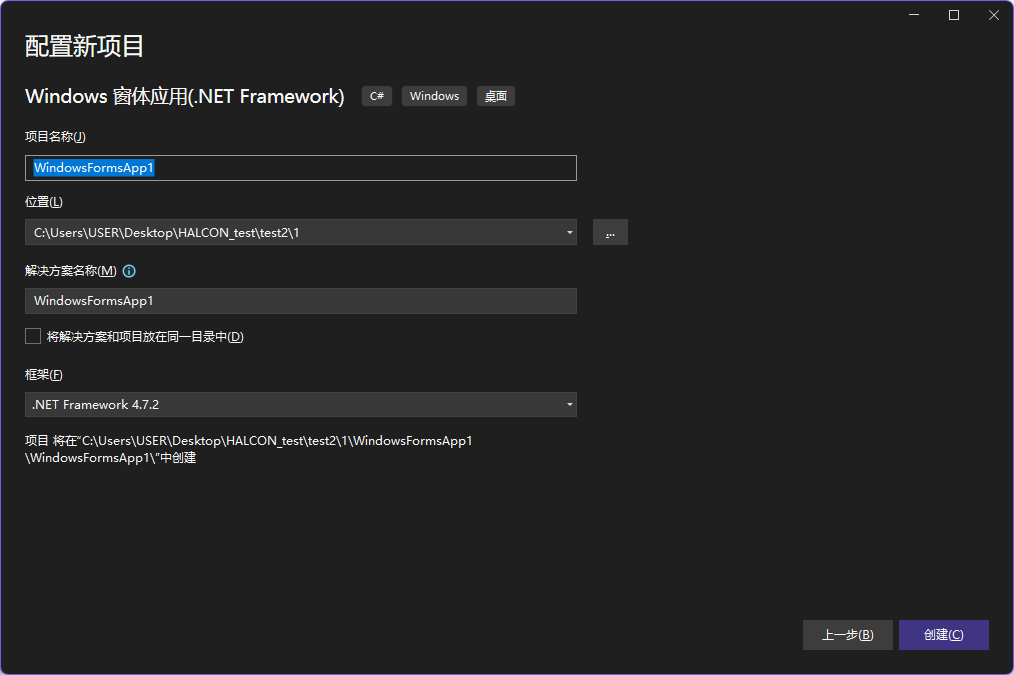Toggle the same-directory solution and project checkbox
Viewport: 1014px width, 675px height.
[x=33, y=336]
